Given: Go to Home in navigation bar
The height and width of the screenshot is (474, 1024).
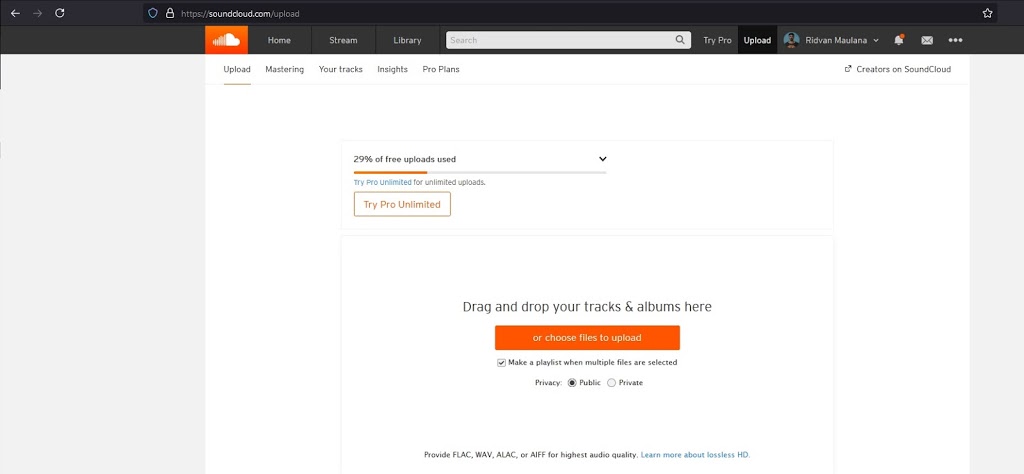Looking at the screenshot, I should click(279, 40).
